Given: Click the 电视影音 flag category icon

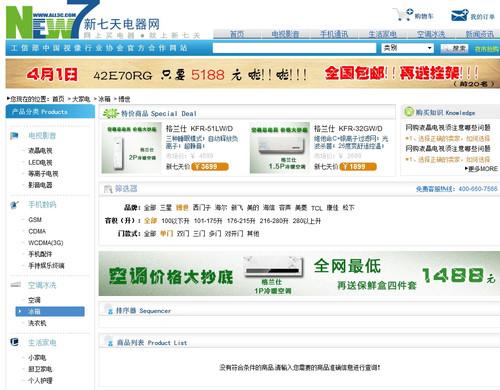Looking at the screenshot, I should [x=14, y=136].
